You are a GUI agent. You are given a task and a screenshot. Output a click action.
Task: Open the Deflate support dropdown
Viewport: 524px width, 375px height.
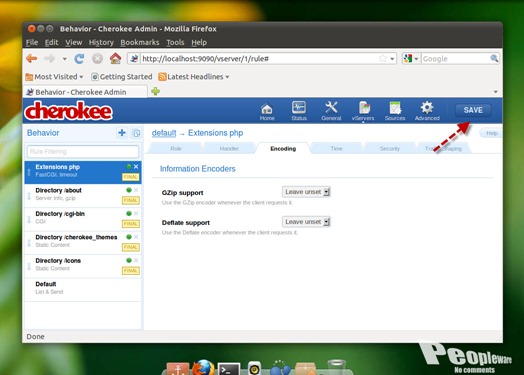(x=306, y=222)
